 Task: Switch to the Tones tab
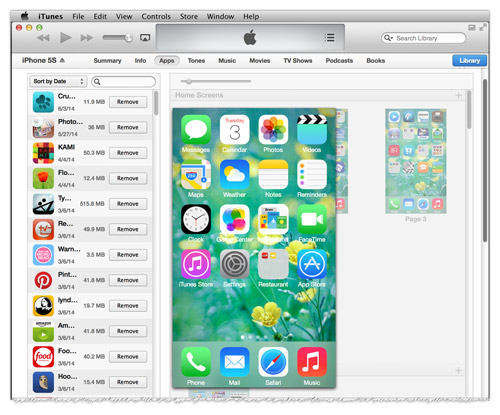pyautogui.click(x=196, y=61)
